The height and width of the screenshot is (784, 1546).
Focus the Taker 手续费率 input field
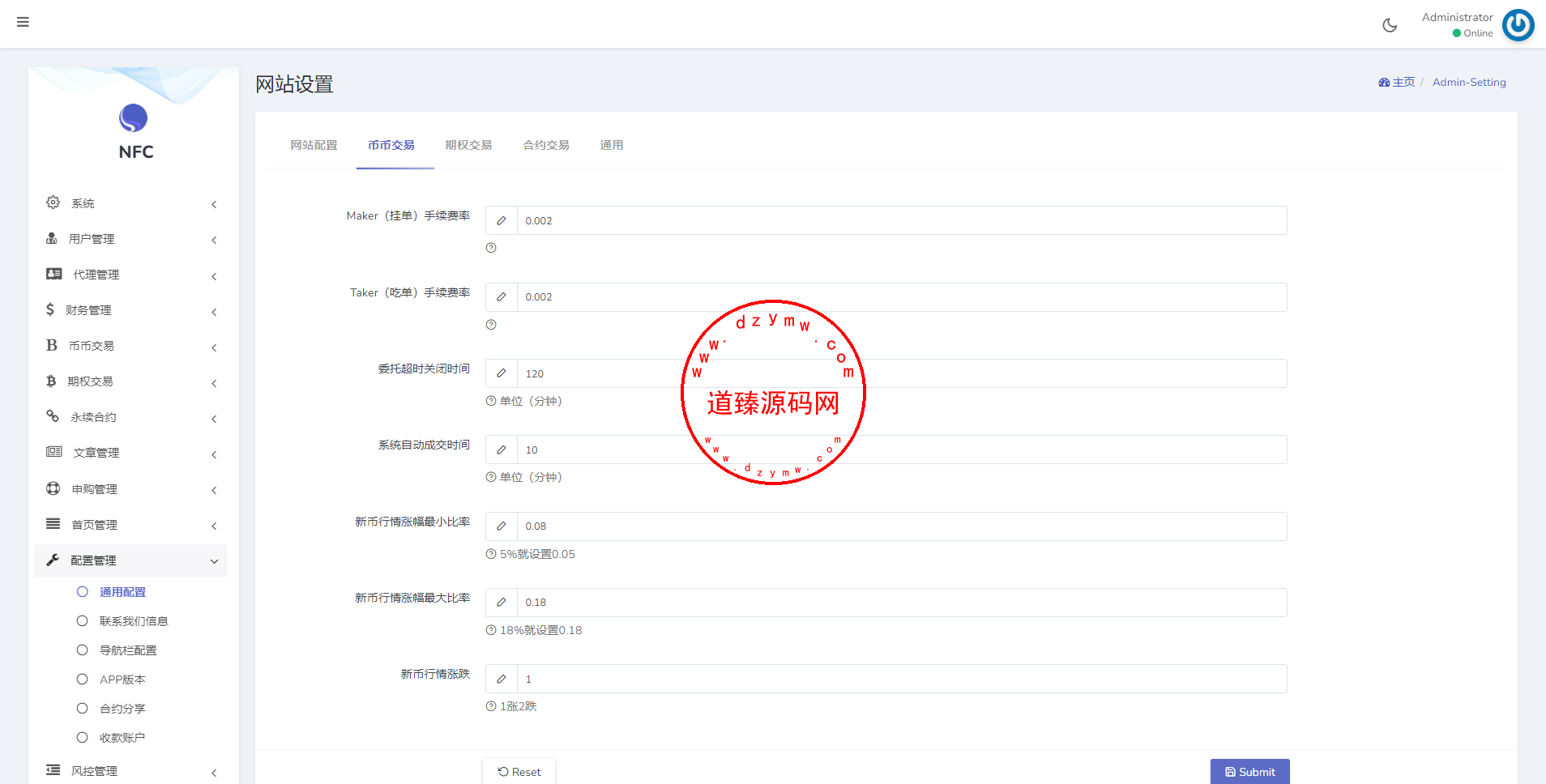pyautogui.click(x=902, y=297)
